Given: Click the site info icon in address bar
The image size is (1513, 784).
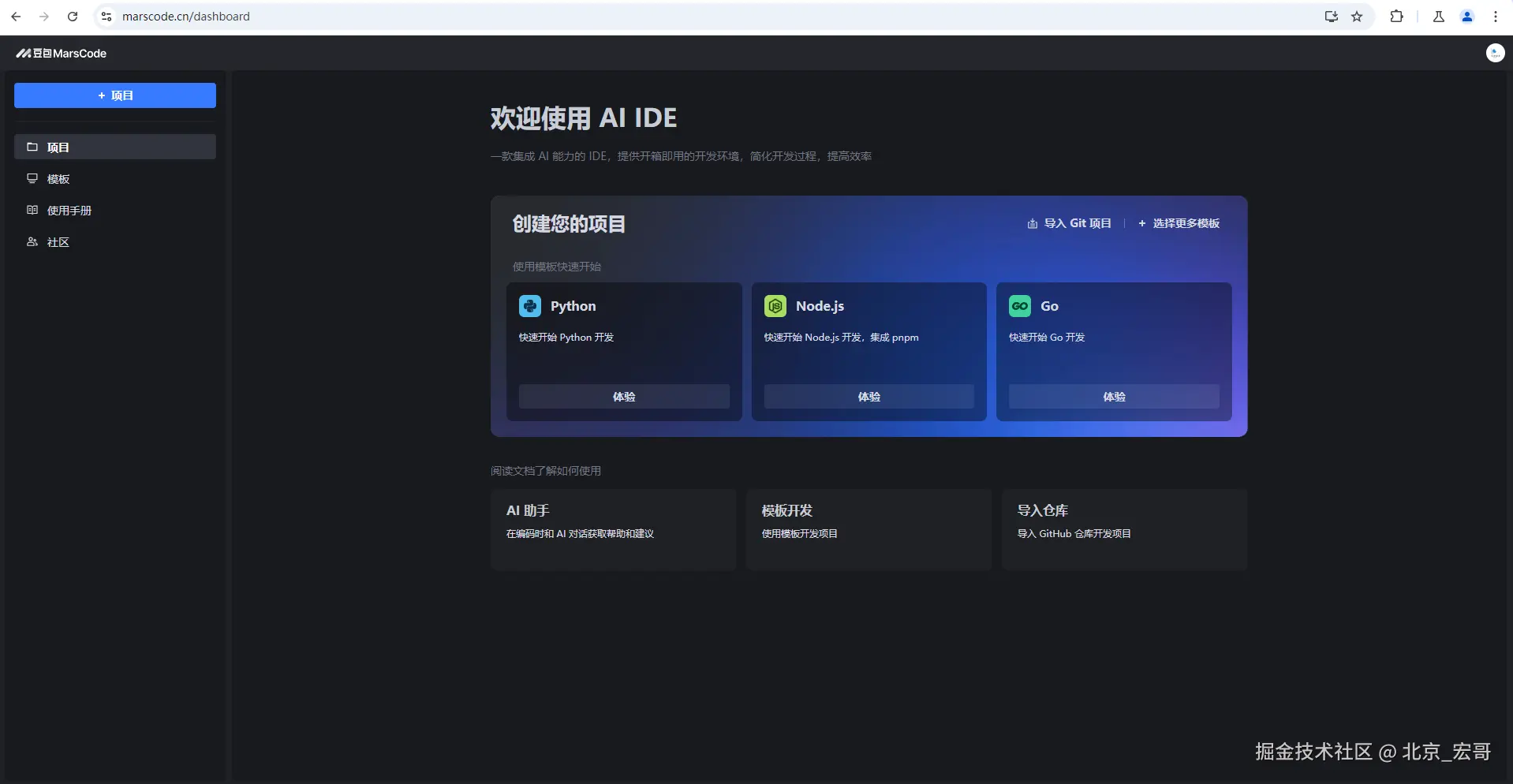Looking at the screenshot, I should point(106,17).
